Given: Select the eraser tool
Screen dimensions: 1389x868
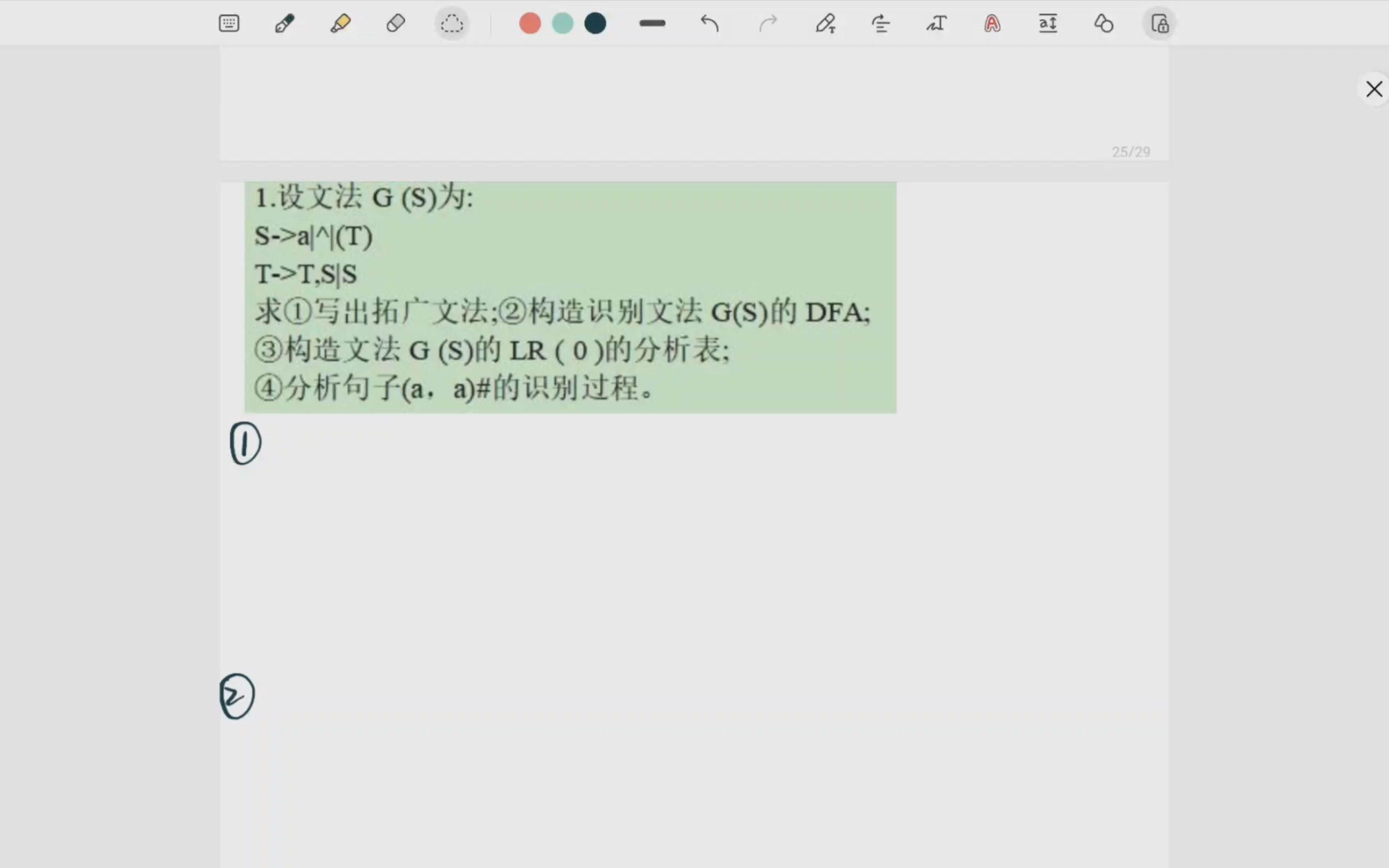Looking at the screenshot, I should coord(395,23).
